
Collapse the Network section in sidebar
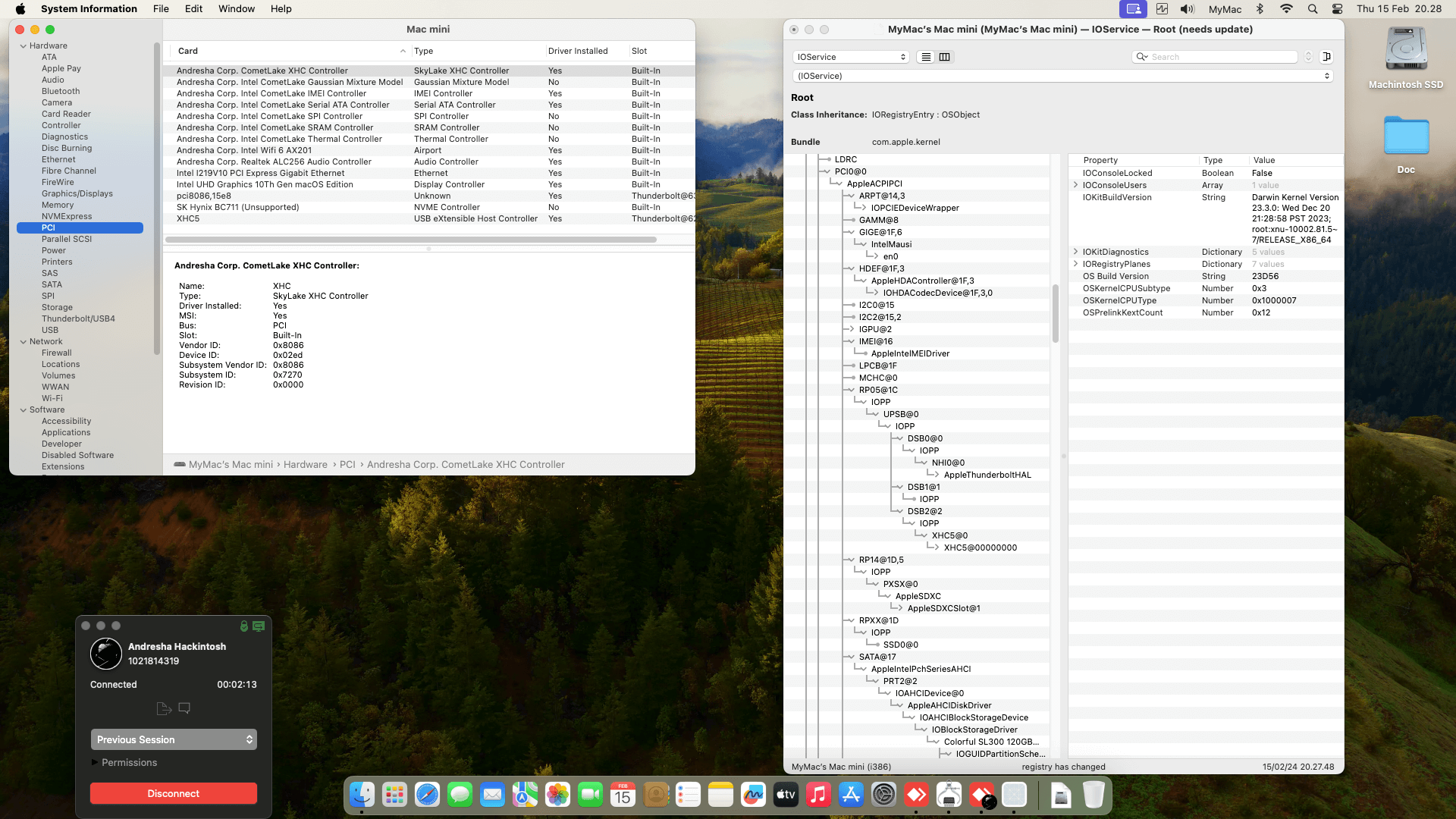tap(23, 342)
